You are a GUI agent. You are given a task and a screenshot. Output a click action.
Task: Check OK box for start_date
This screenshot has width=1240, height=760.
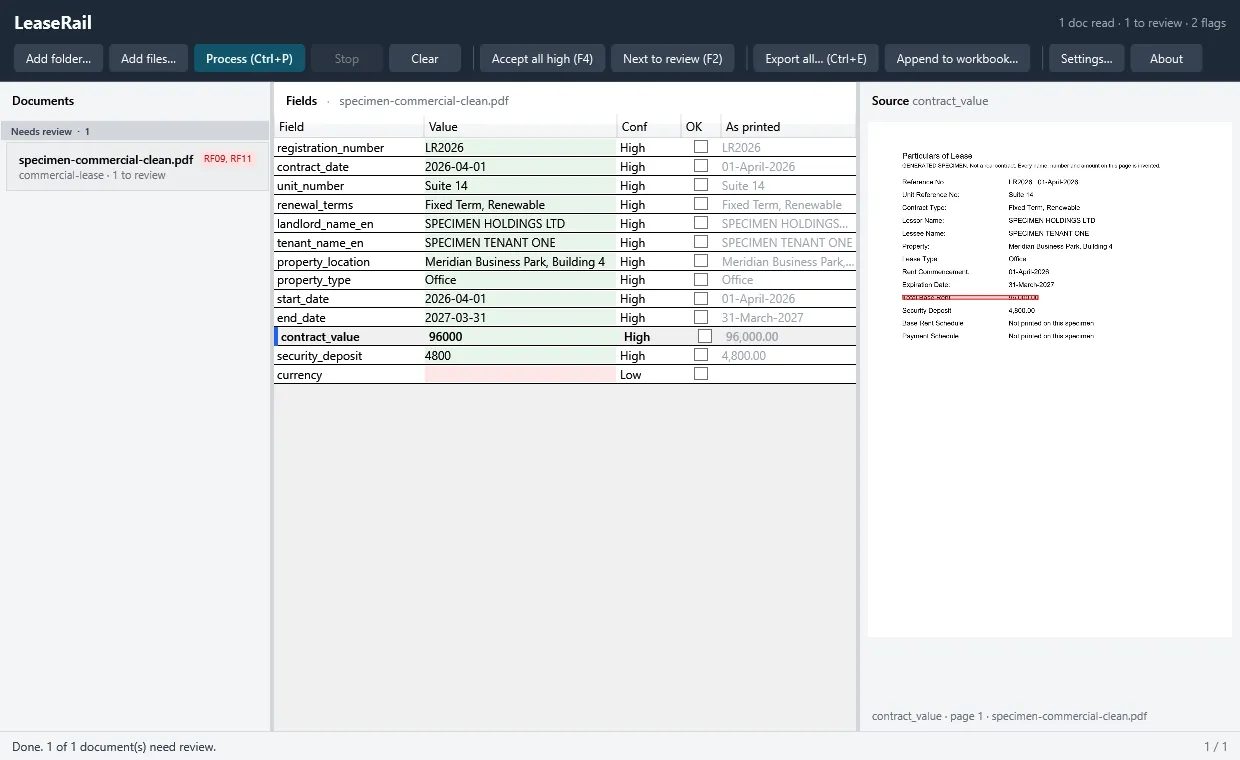coord(701,298)
